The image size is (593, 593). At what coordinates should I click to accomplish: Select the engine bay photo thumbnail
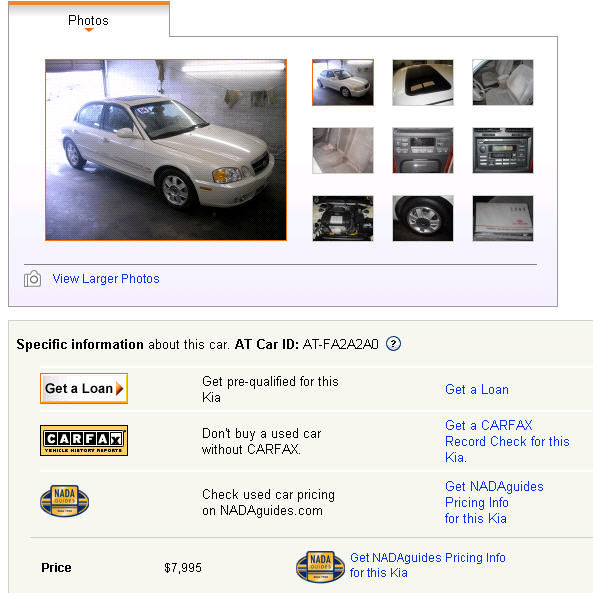pos(343,218)
